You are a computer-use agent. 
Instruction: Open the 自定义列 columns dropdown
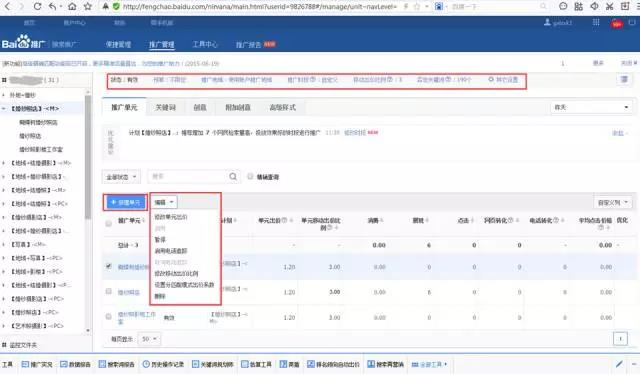click(612, 203)
